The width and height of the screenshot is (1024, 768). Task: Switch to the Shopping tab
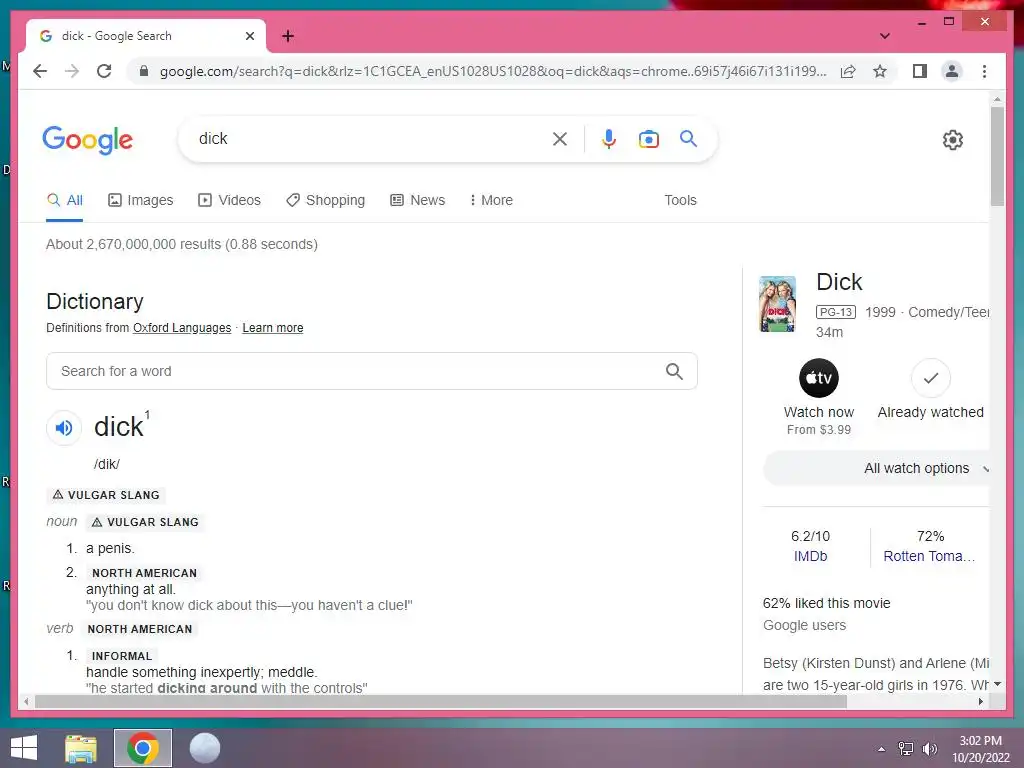tap(325, 200)
